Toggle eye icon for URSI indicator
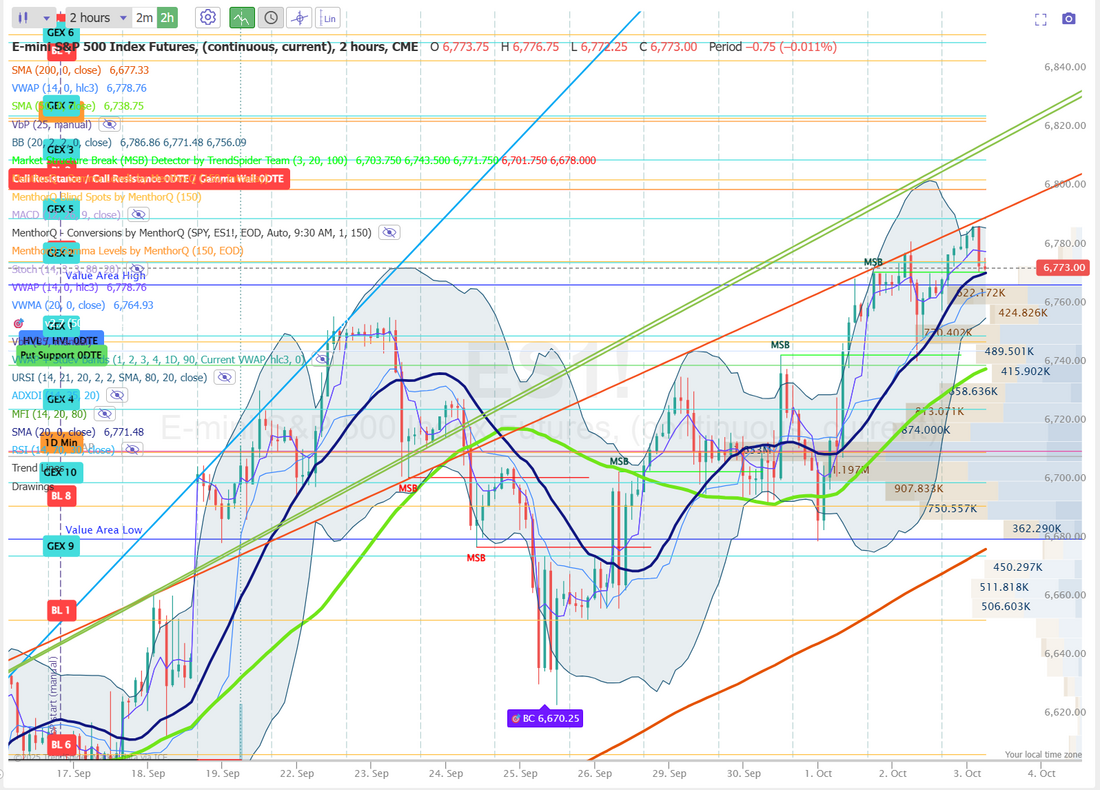The width and height of the screenshot is (1100, 790). 224,378
